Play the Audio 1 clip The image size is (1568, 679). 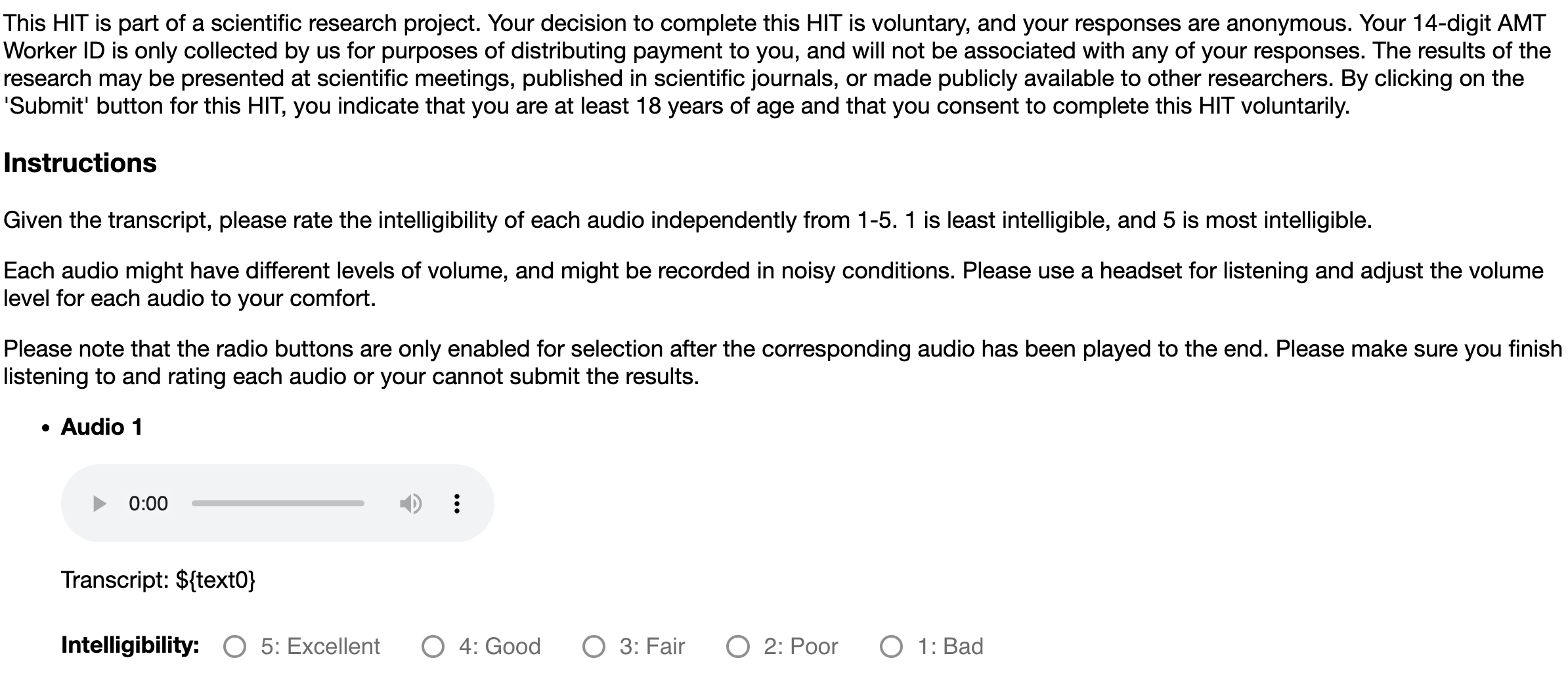pyautogui.click(x=100, y=504)
